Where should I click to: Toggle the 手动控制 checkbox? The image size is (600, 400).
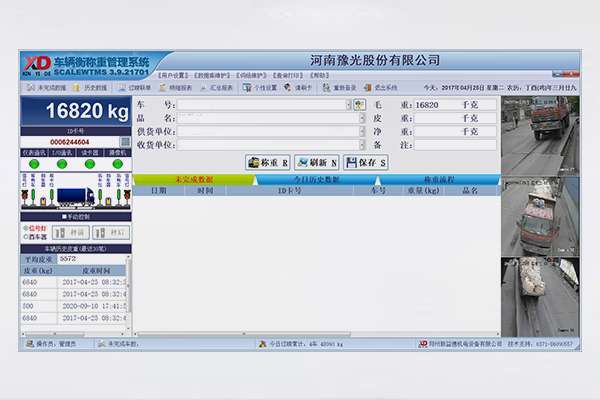click(x=64, y=217)
